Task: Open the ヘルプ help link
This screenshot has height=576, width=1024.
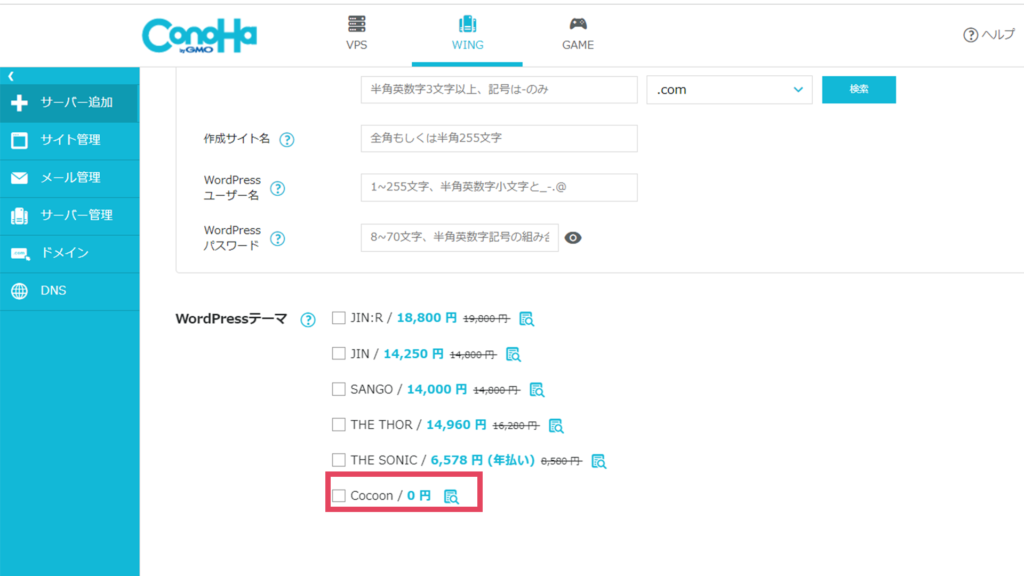Action: tap(989, 35)
